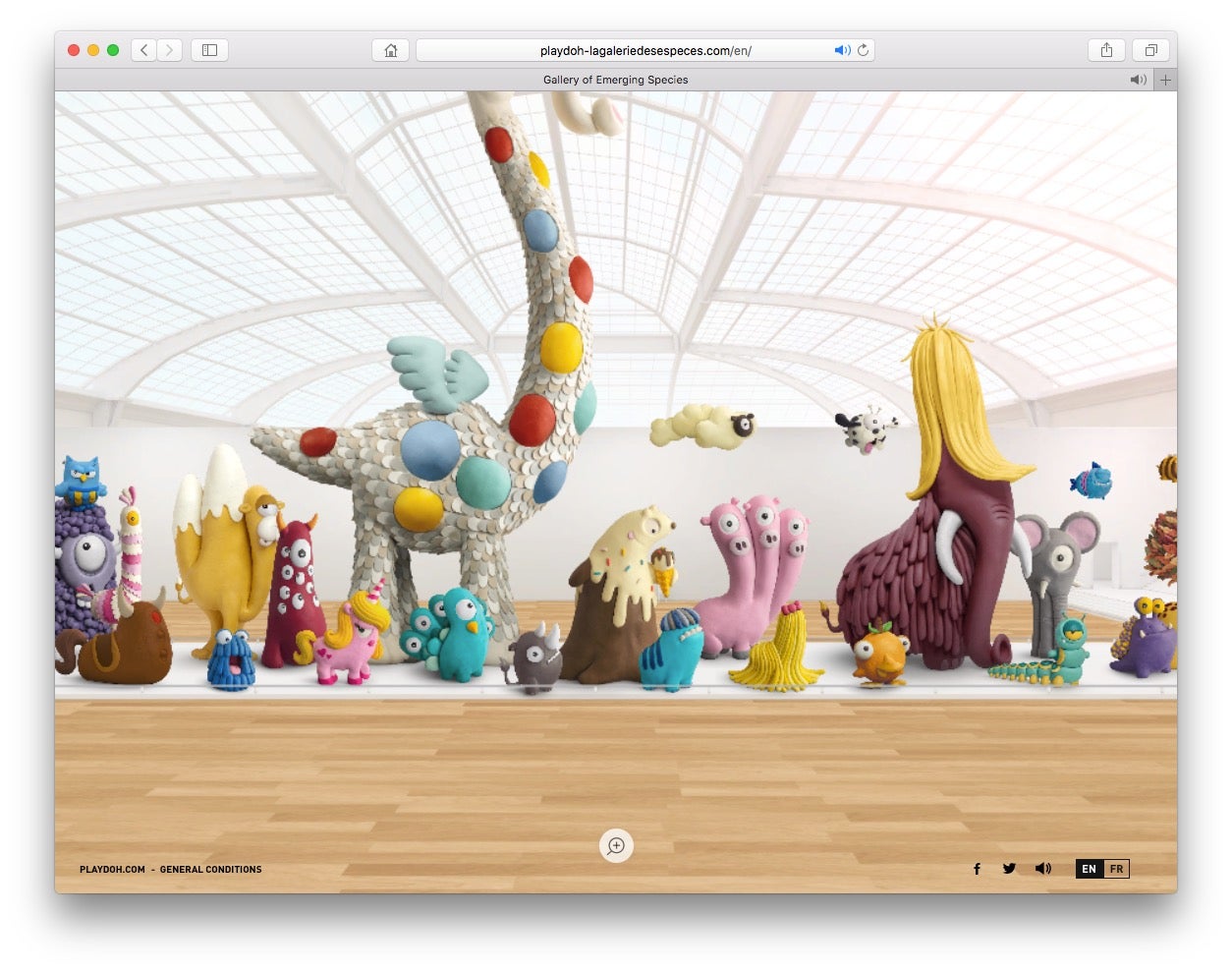Click the zoom magnifier icon on floor
Image resolution: width=1232 pixels, height=972 pixels.
(x=616, y=845)
